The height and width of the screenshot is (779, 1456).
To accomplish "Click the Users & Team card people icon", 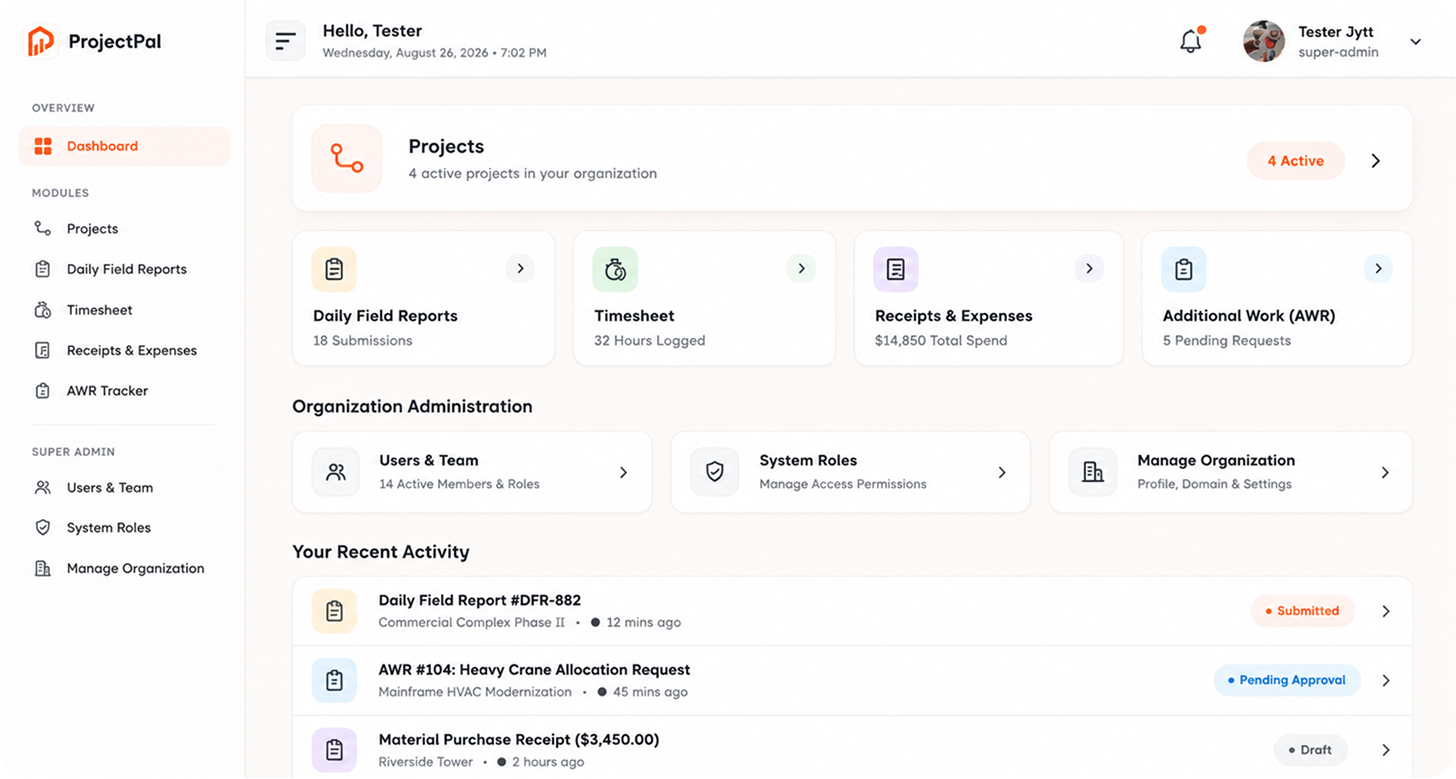I will point(336,472).
